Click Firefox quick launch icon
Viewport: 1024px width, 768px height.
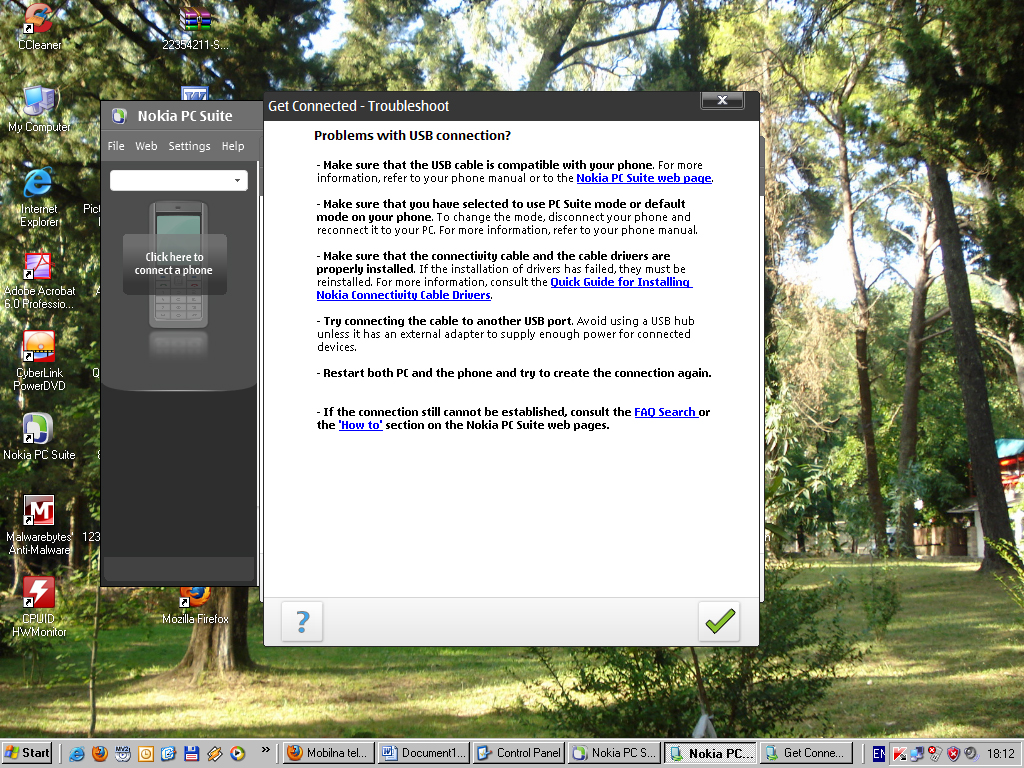coord(99,753)
